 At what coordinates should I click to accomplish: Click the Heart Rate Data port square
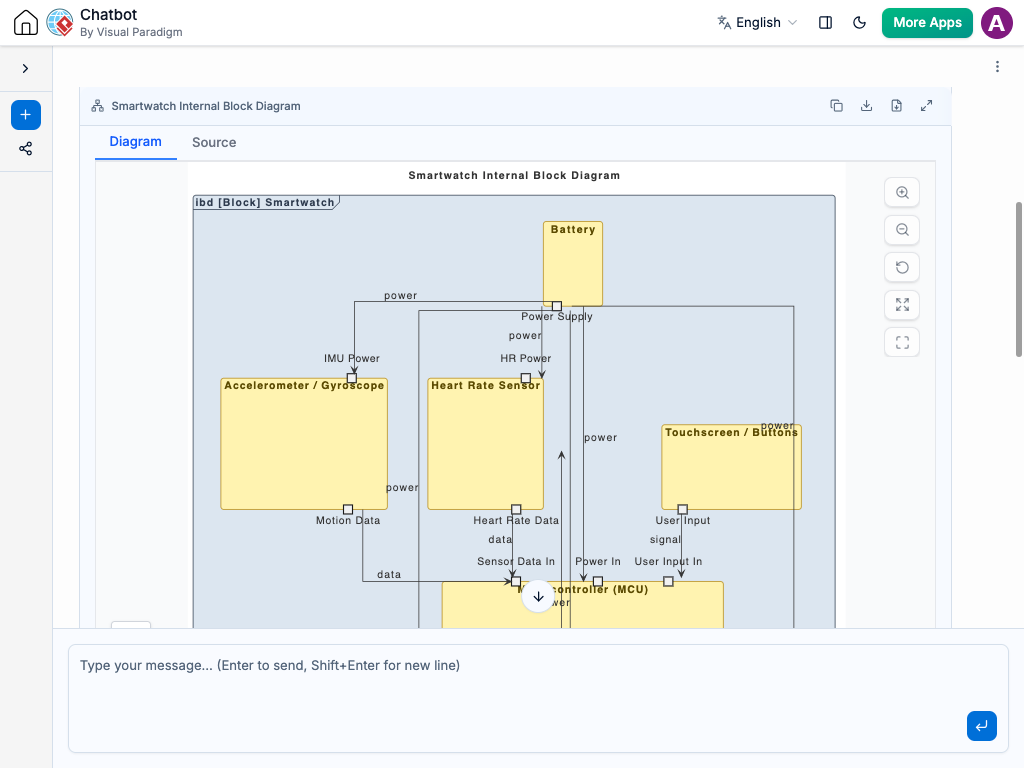pyautogui.click(x=516, y=509)
